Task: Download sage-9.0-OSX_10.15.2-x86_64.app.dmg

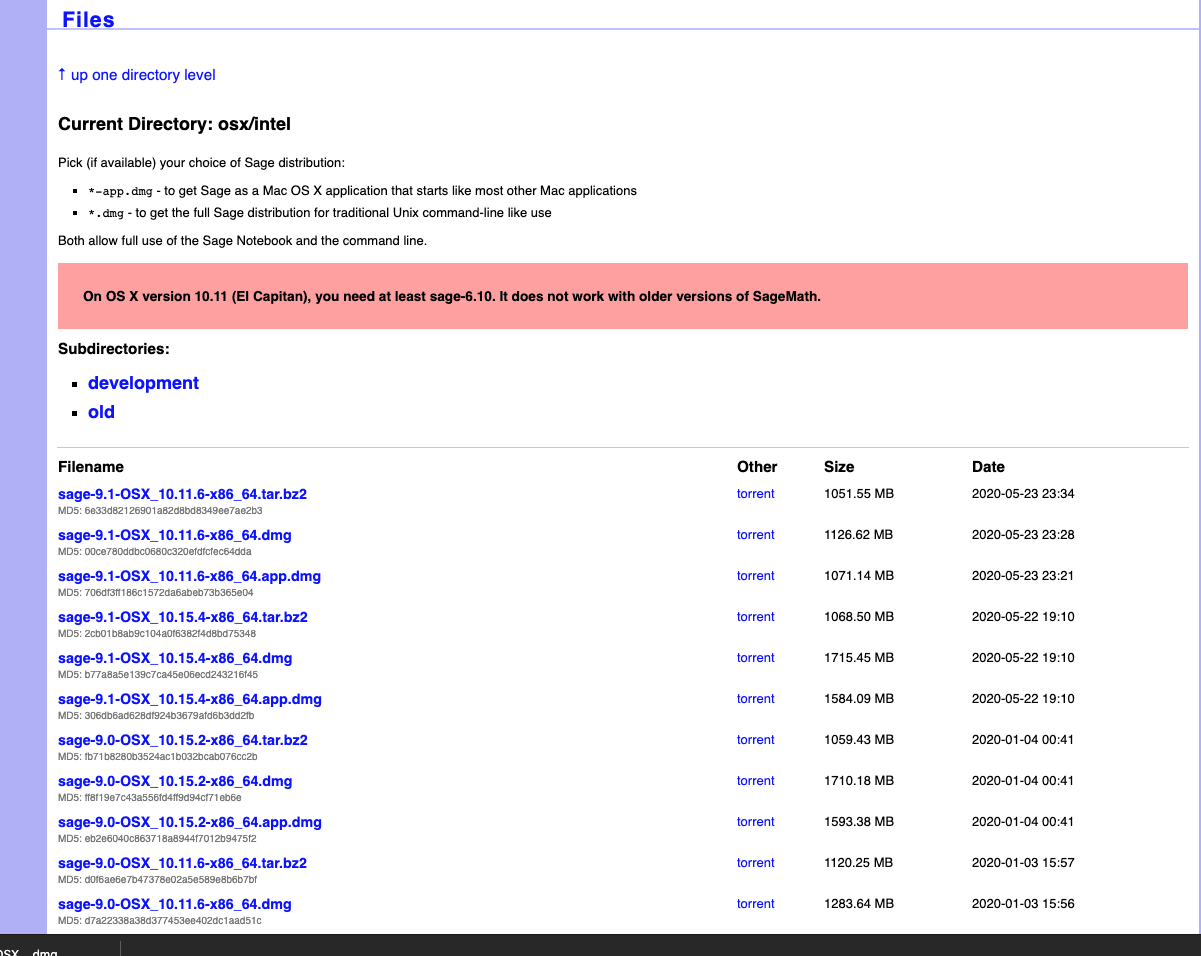Action: tap(189, 822)
